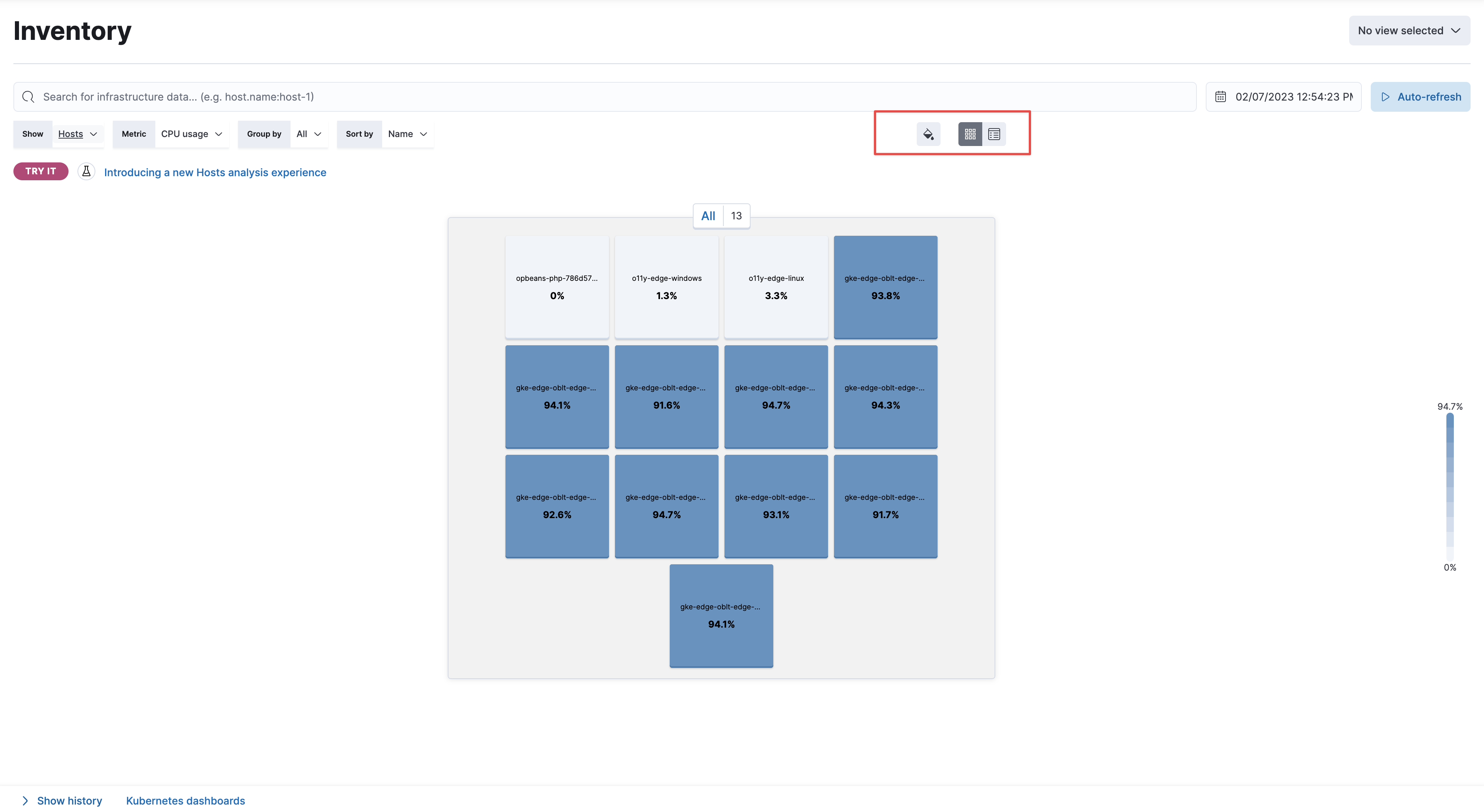Click the TRY IT badge
Image resolution: width=1484 pixels, height=812 pixels.
tap(40, 171)
